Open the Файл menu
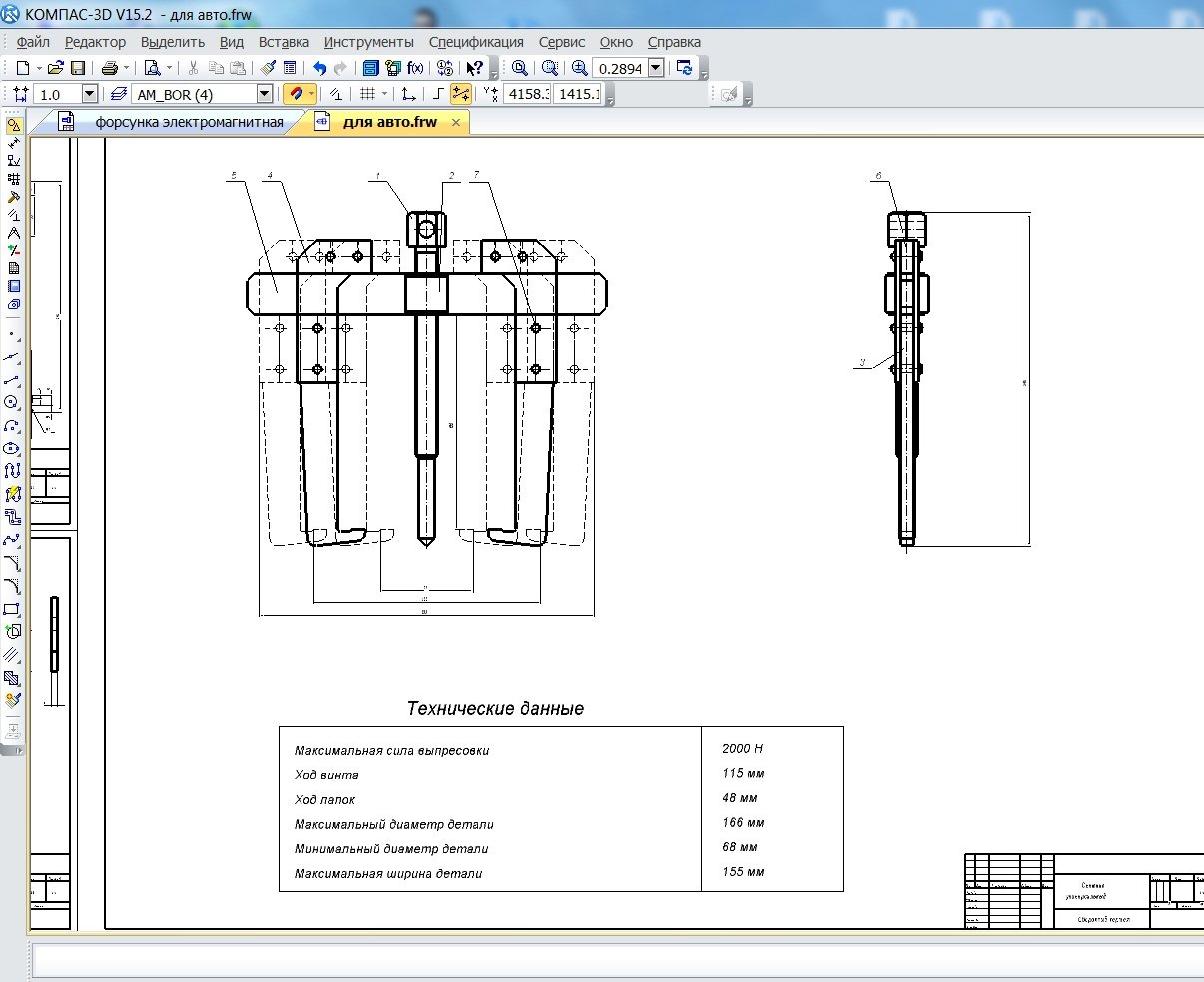Viewport: 1204px width, 982px height. 33,42
